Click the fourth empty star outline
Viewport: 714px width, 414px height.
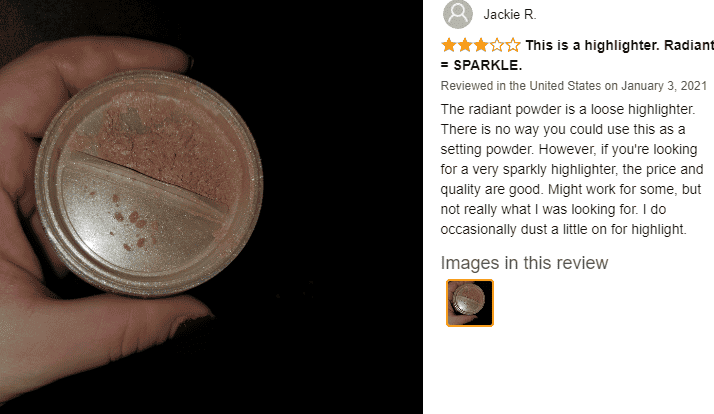coord(497,45)
